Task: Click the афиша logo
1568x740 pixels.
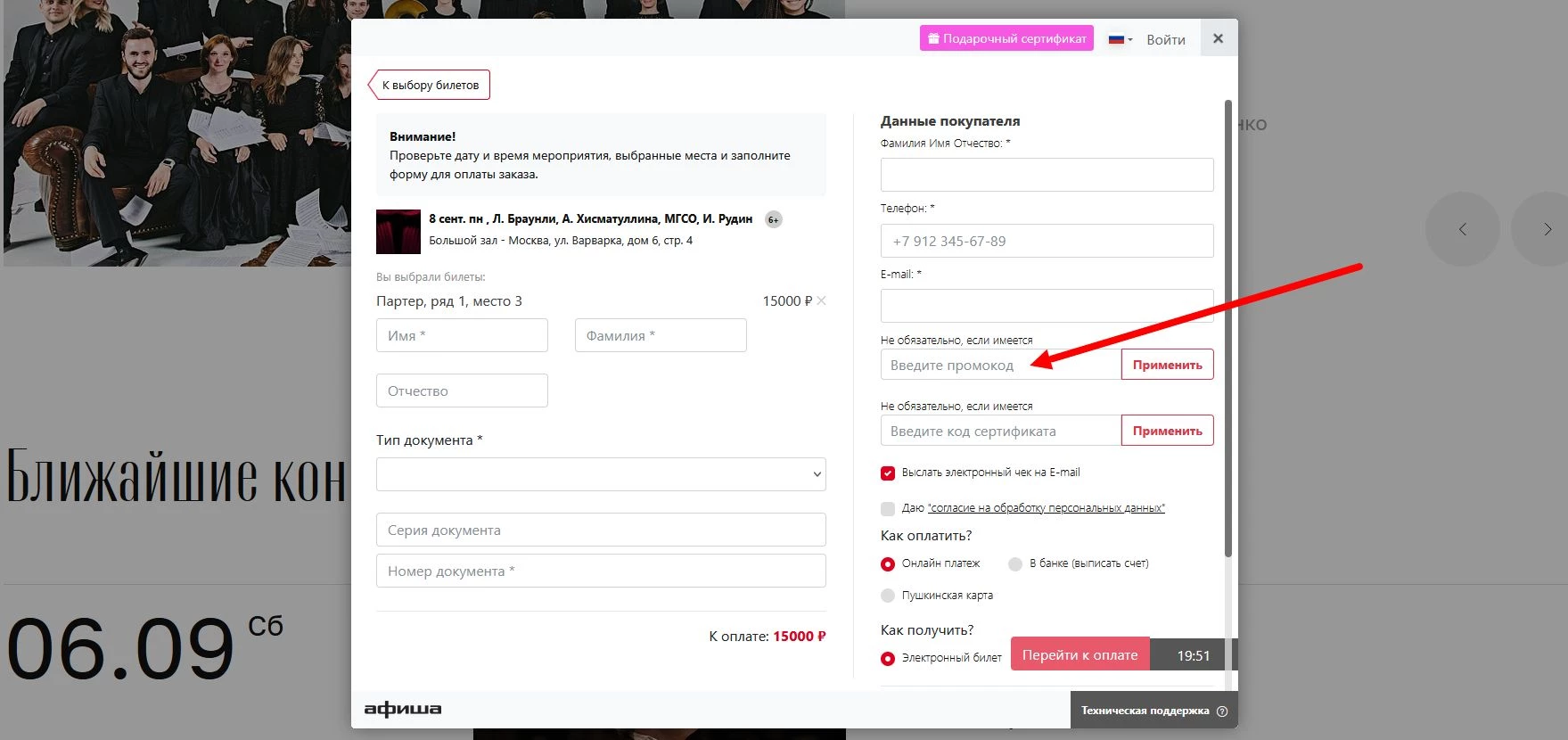Action: click(x=403, y=709)
